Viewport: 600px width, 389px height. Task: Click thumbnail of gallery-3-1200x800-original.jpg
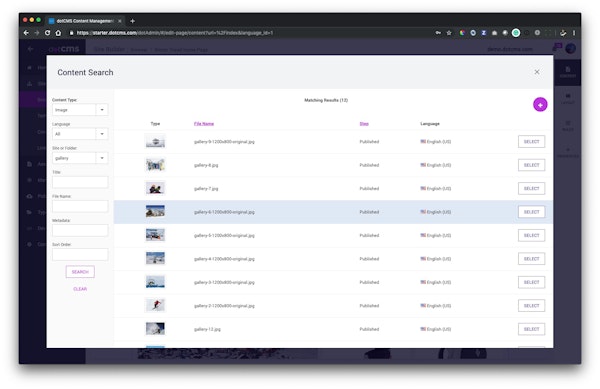[x=155, y=282]
